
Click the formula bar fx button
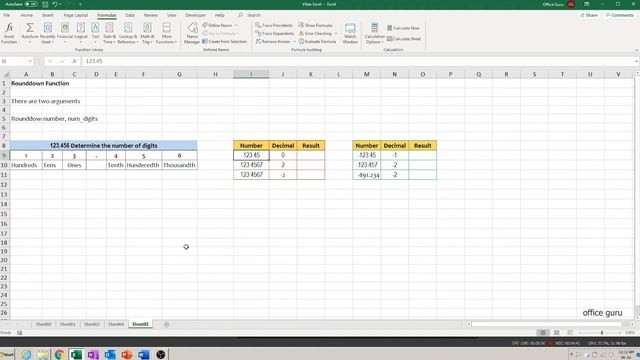[74, 61]
